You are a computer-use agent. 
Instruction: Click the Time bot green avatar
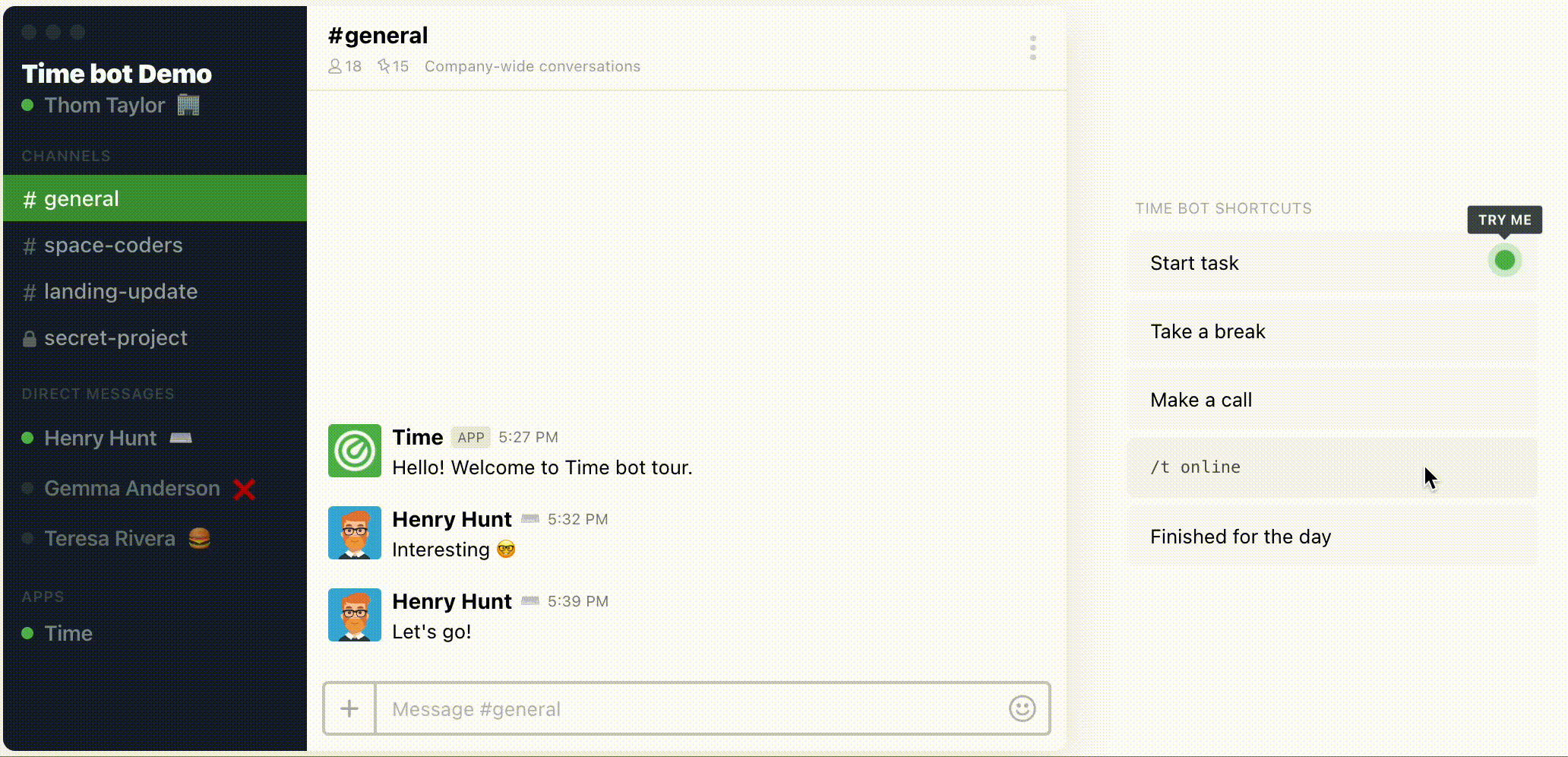click(355, 451)
